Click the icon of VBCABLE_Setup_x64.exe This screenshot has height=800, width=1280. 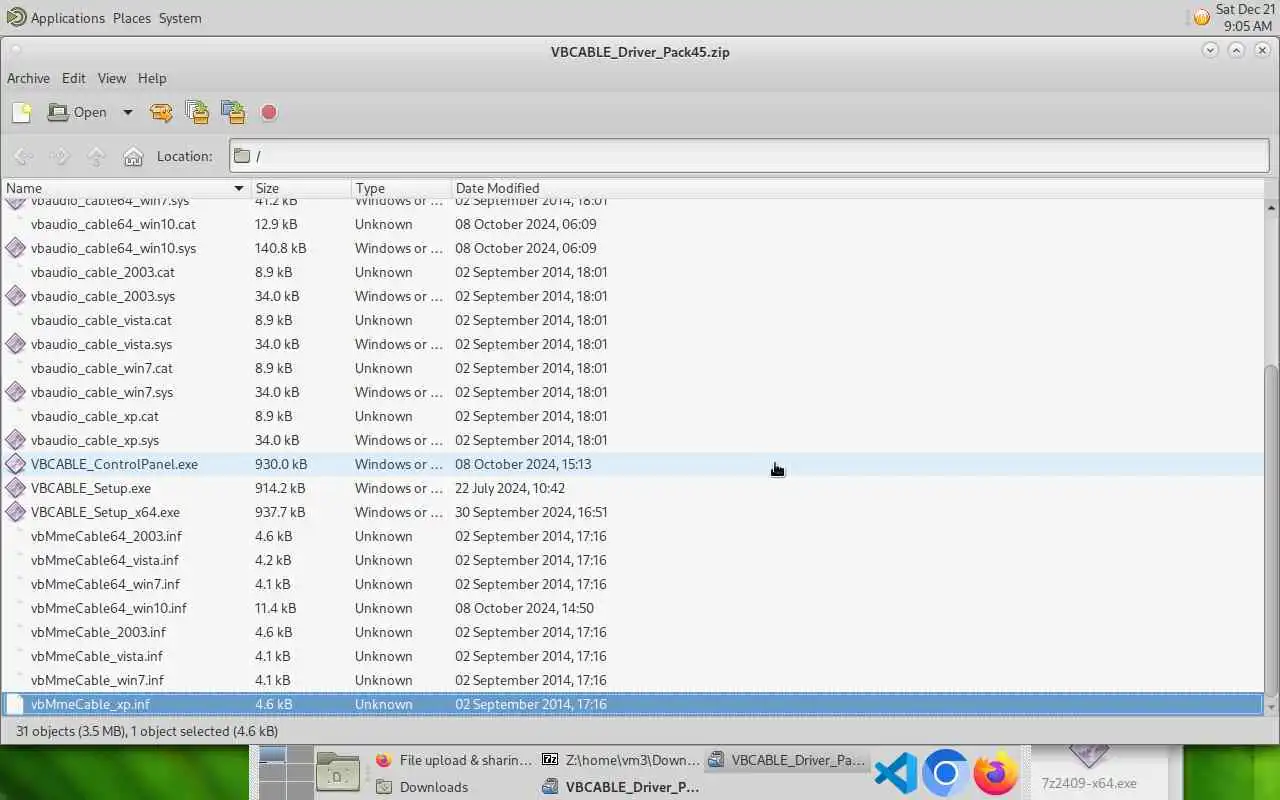[15, 512]
